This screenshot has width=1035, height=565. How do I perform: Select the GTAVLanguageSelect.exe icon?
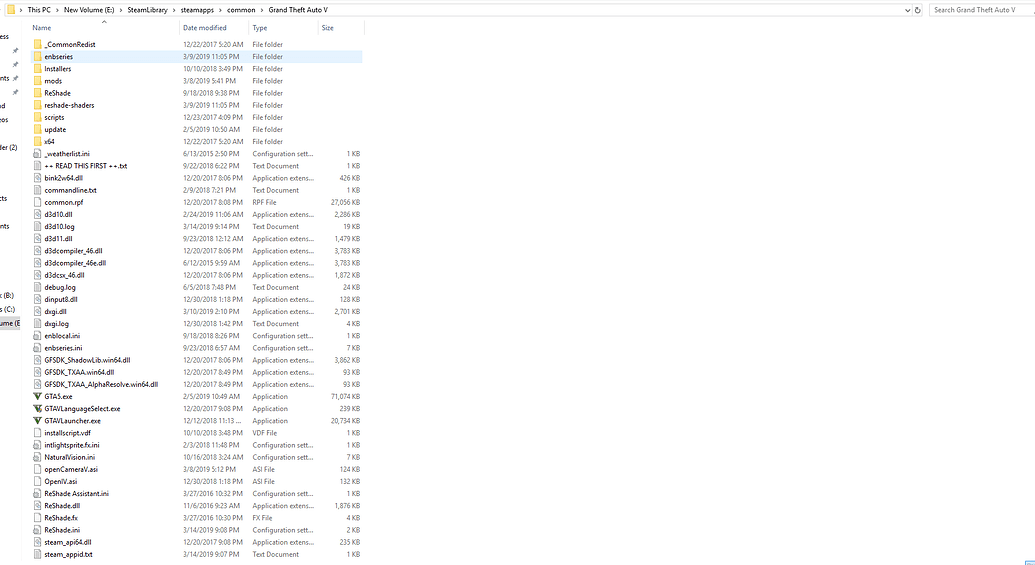pyautogui.click(x=38, y=409)
